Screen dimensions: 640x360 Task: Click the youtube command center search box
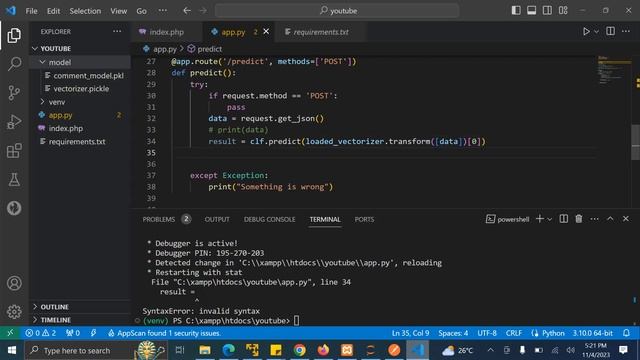(x=337, y=11)
